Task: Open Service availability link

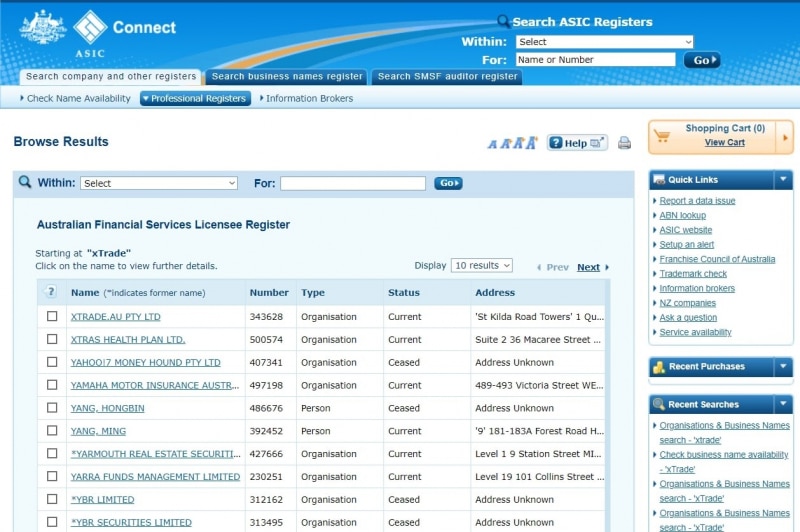Action: point(695,333)
